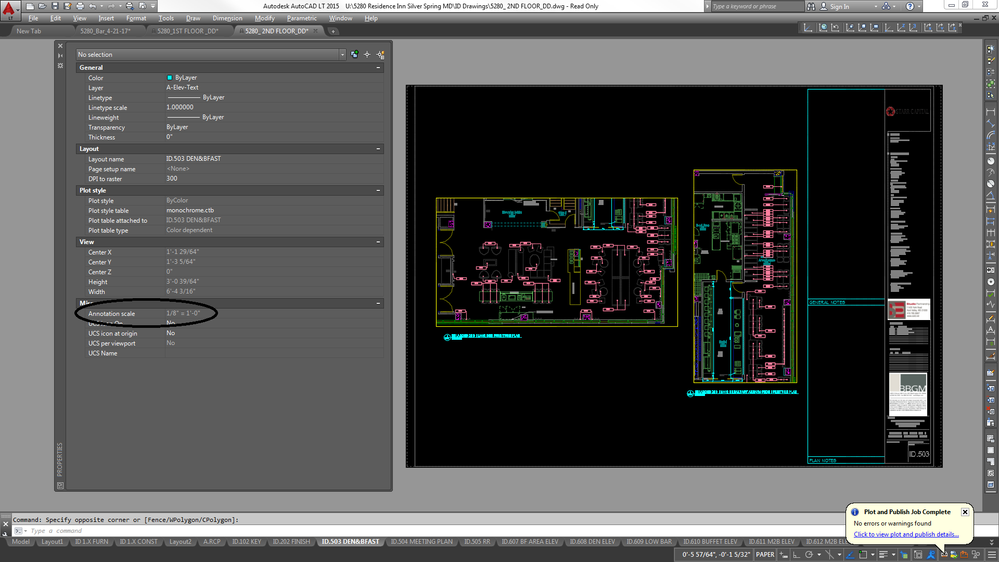Open the No selection dropdown
The width and height of the screenshot is (999, 562).
pos(211,55)
